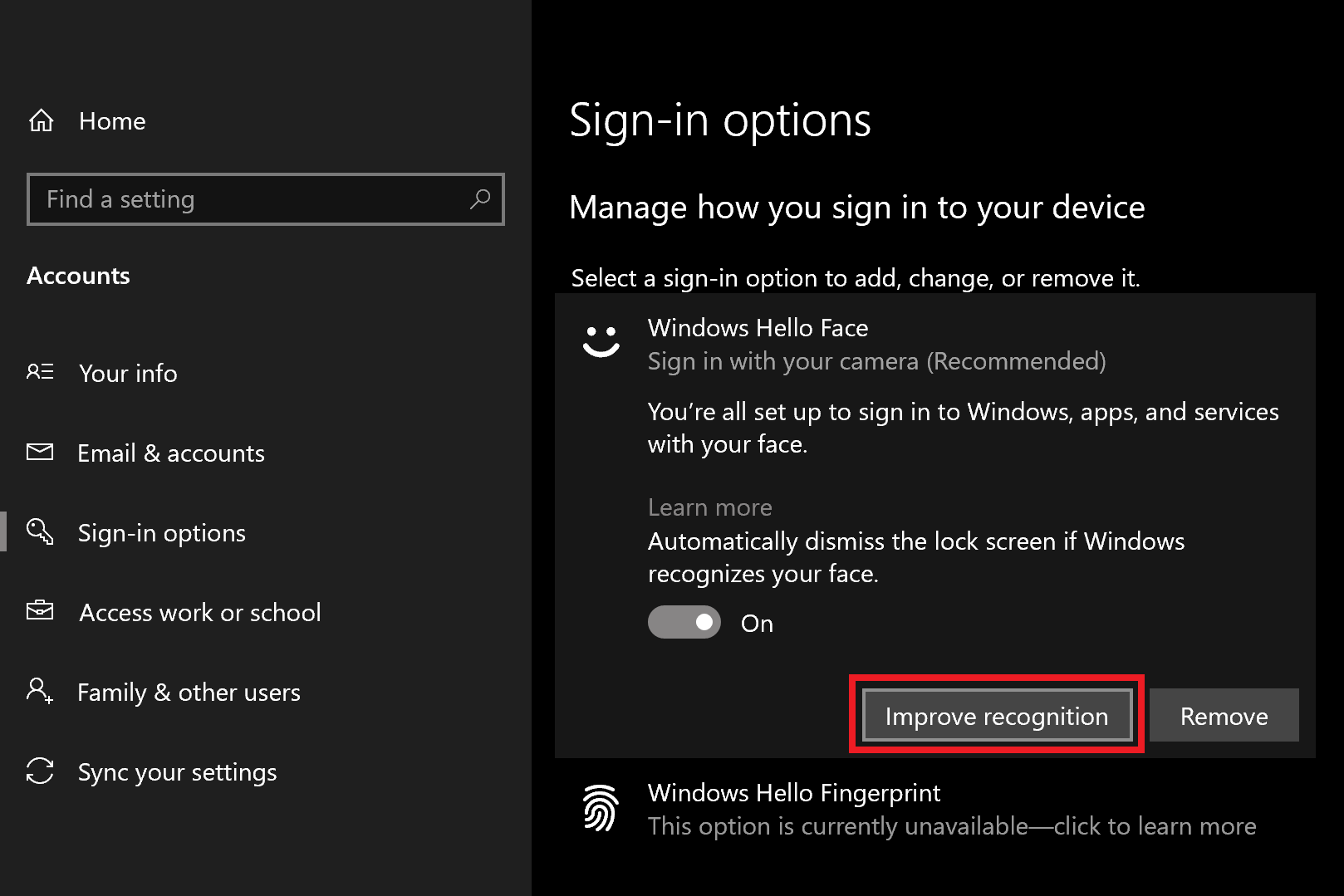The image size is (1344, 896).
Task: Turn off automatic lock screen dismissal toggle
Action: pos(684,623)
